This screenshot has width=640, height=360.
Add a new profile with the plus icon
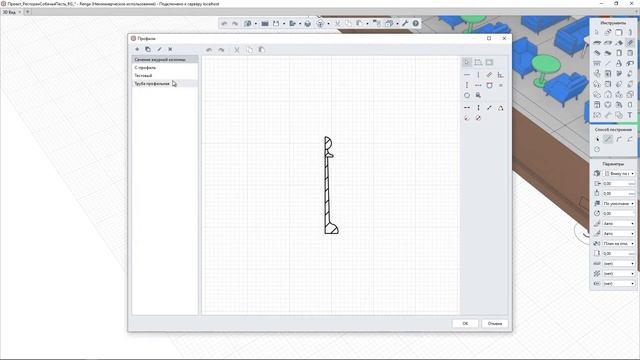(x=137, y=49)
